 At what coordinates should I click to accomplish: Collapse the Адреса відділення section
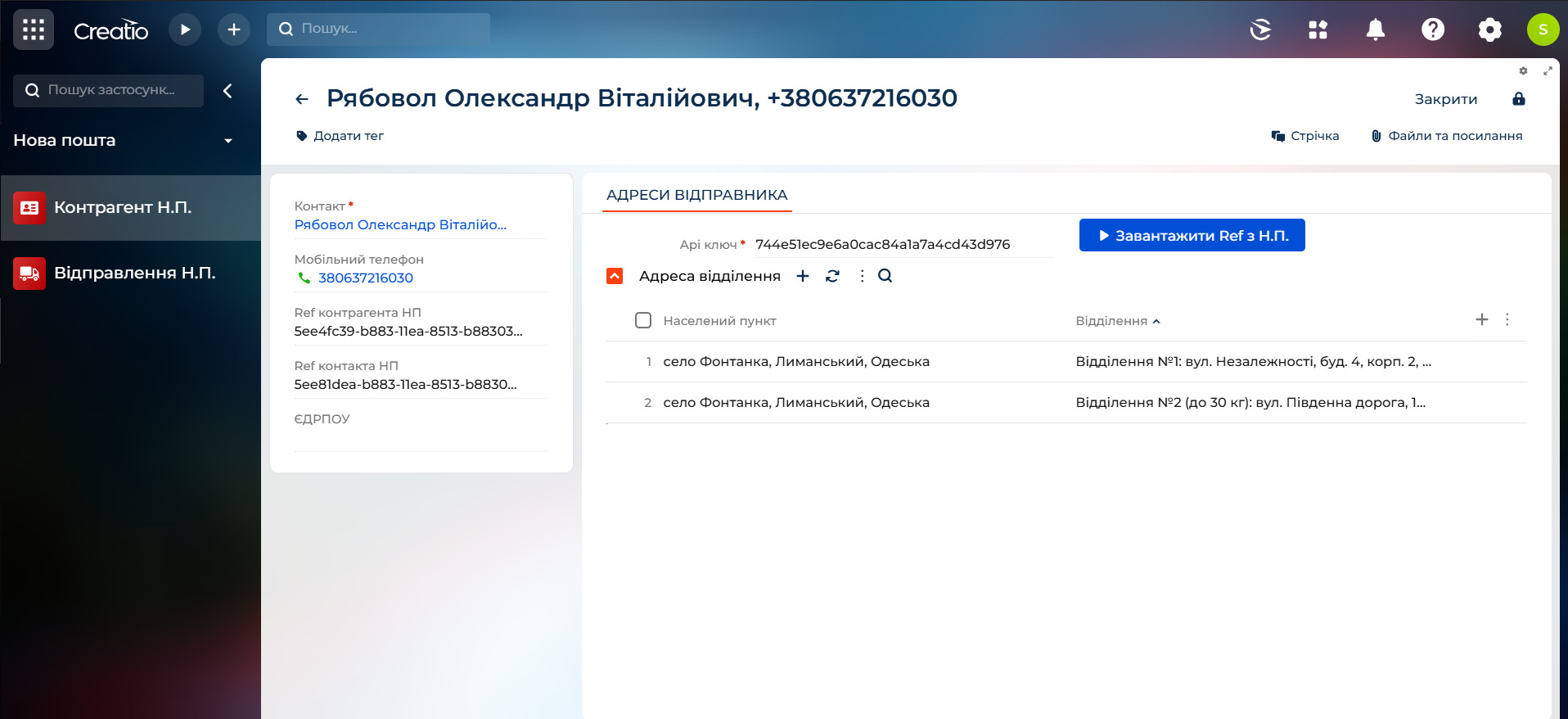(615, 276)
